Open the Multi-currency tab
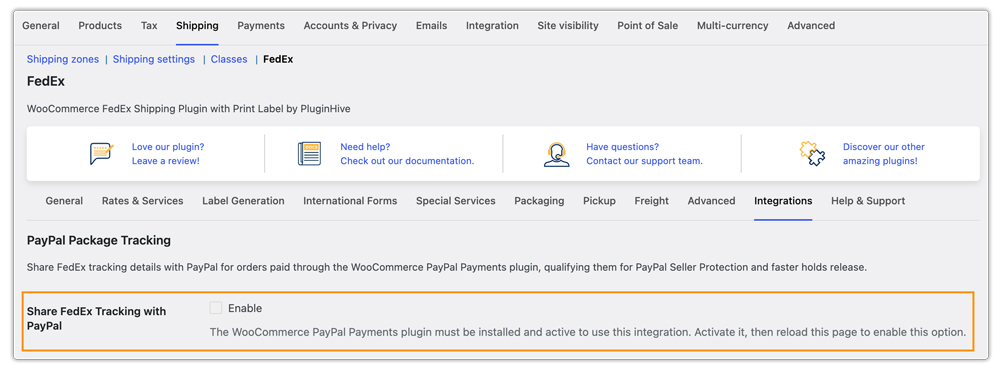The height and width of the screenshot is (370, 1000). click(732, 26)
